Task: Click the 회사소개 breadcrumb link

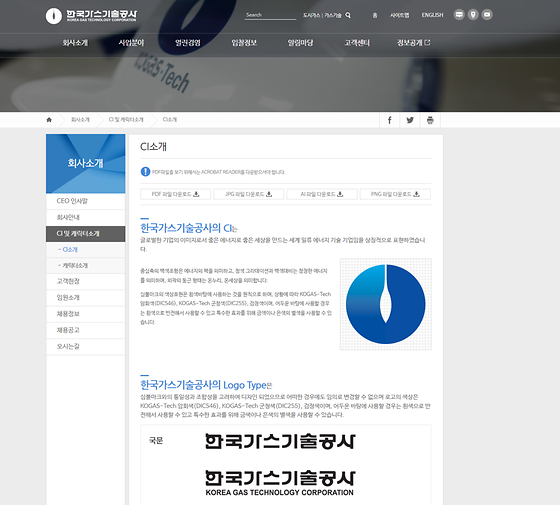Action: click(80, 120)
